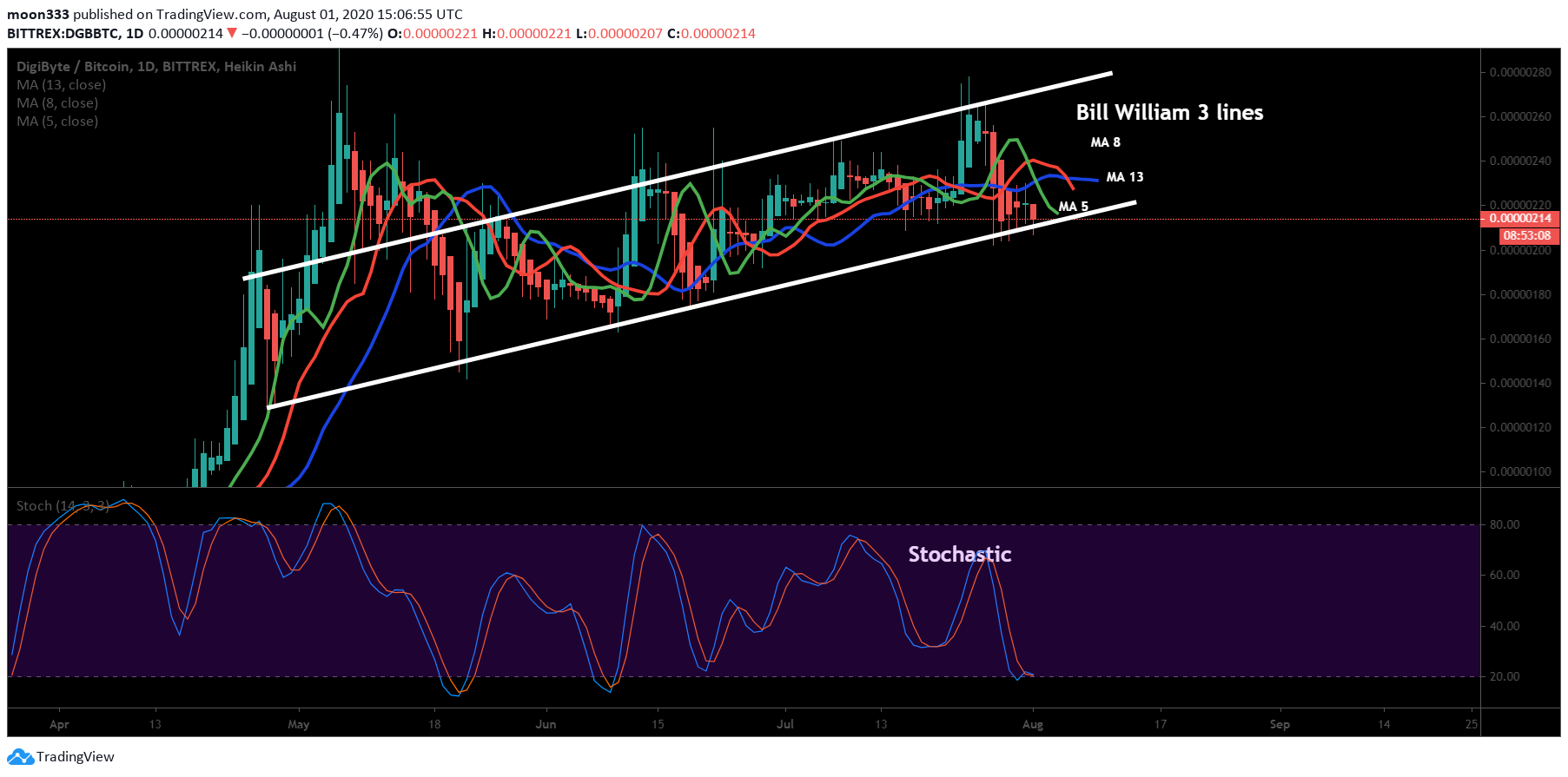Click the 0.00000260 price axis label
This screenshot has width=1568, height=777.
click(x=1520, y=116)
